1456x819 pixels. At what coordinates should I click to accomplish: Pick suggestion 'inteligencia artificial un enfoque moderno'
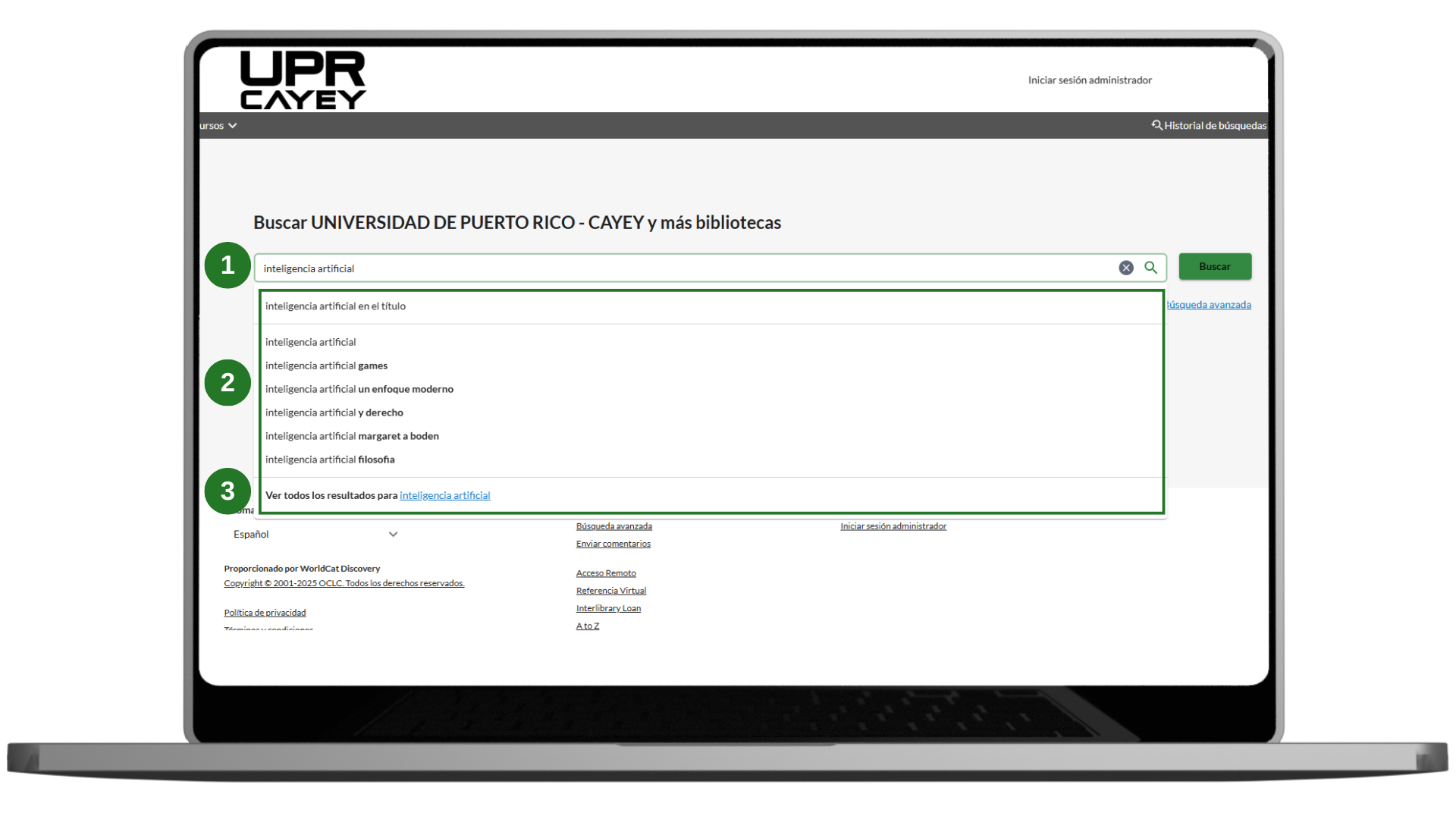359,389
